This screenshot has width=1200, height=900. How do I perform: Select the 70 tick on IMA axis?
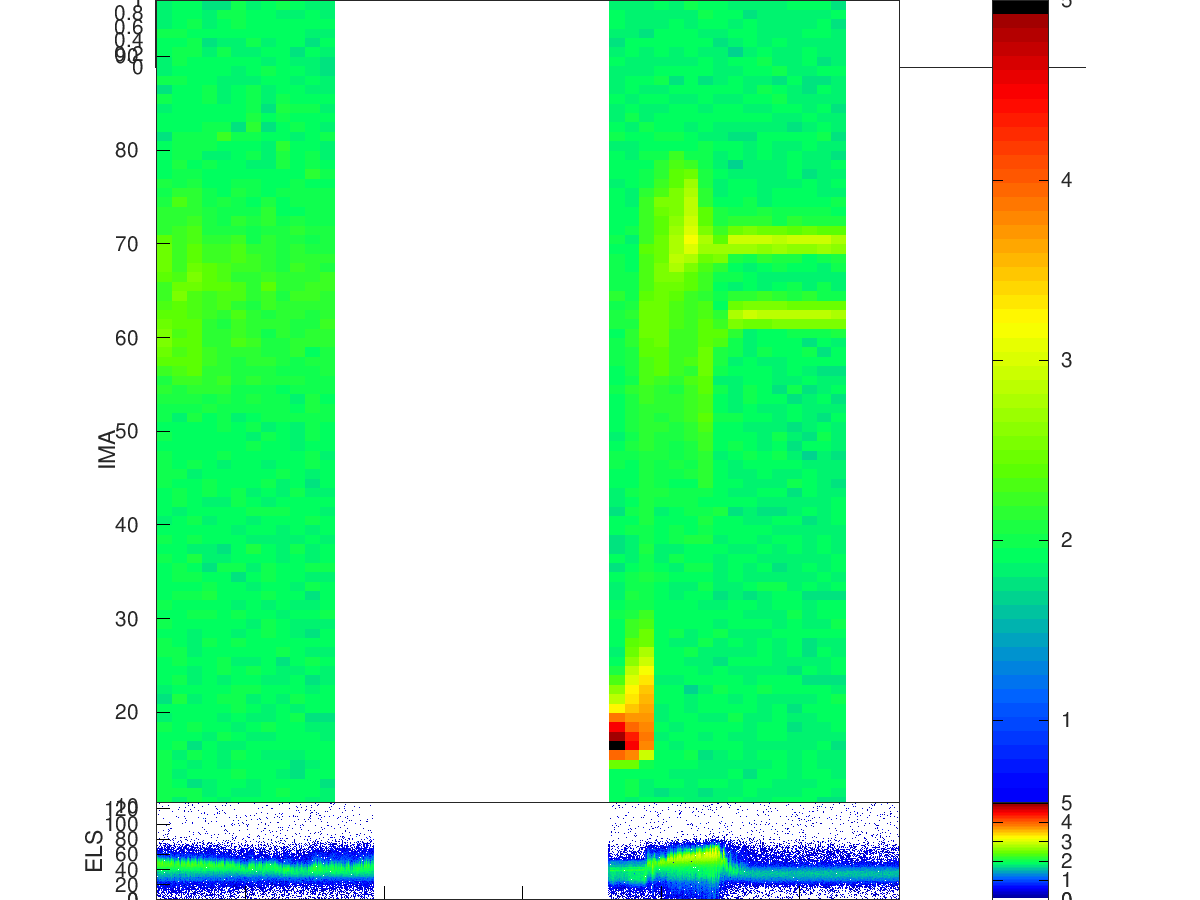(x=126, y=243)
